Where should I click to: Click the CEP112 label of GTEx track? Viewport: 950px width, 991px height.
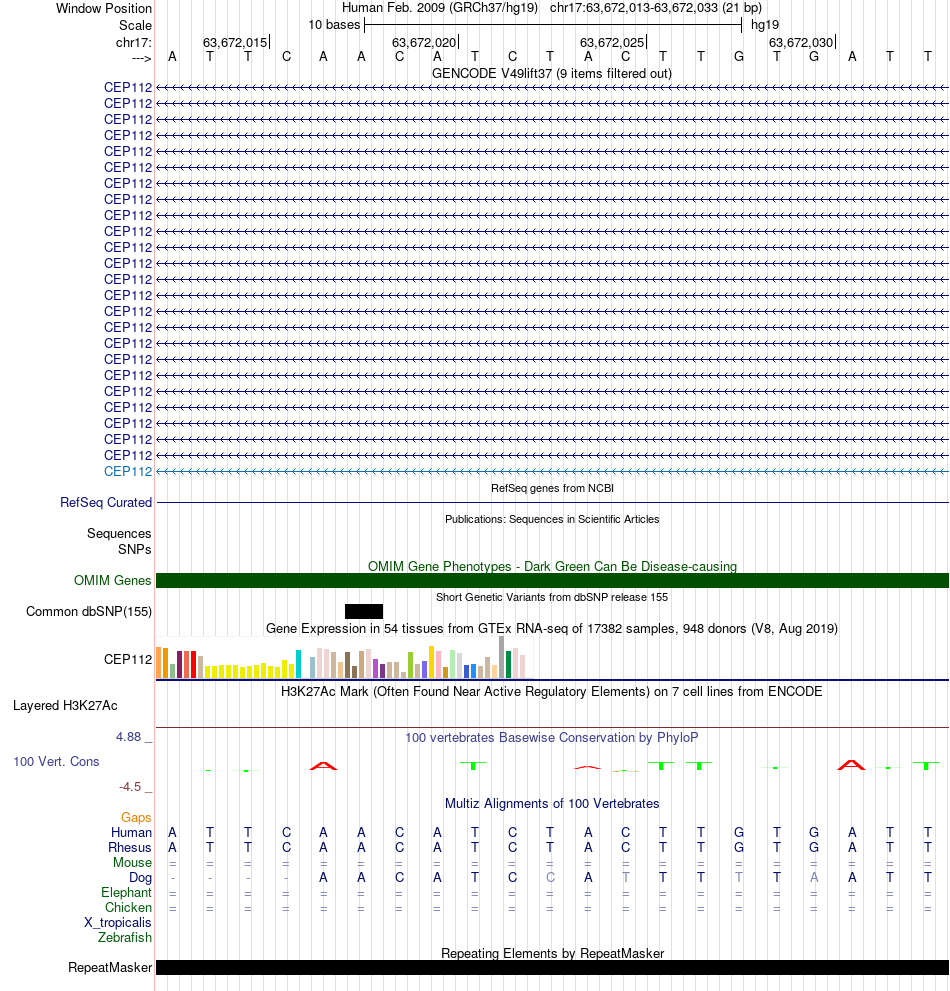pyautogui.click(x=128, y=659)
